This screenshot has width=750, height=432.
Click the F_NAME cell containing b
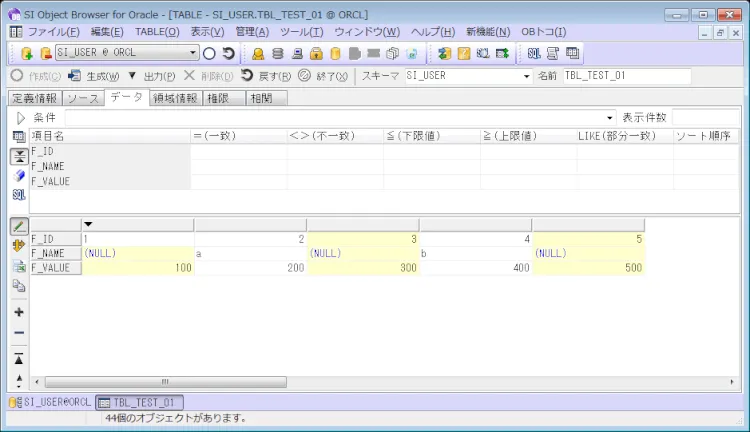coord(475,254)
